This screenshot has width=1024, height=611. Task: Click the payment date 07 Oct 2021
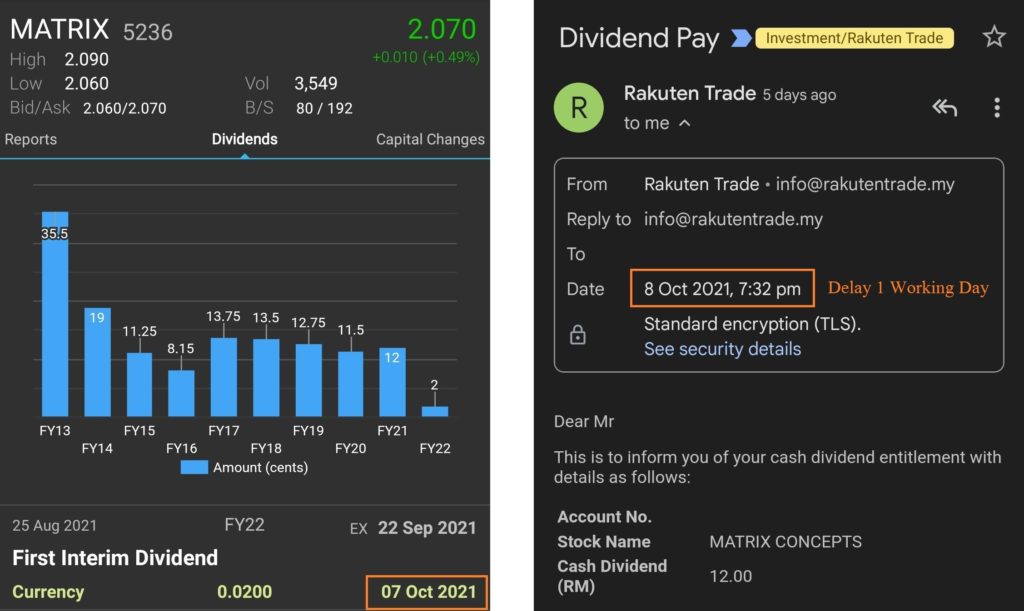point(428,592)
